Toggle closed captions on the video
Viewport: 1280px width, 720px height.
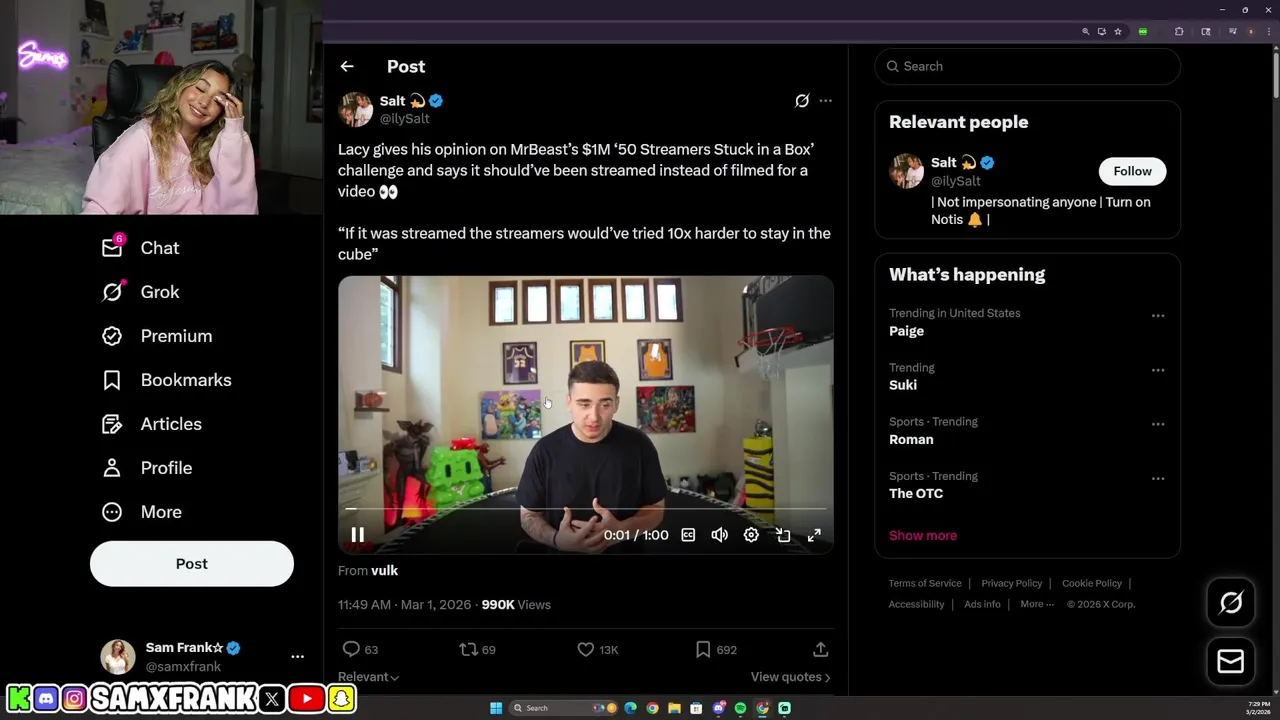click(688, 535)
